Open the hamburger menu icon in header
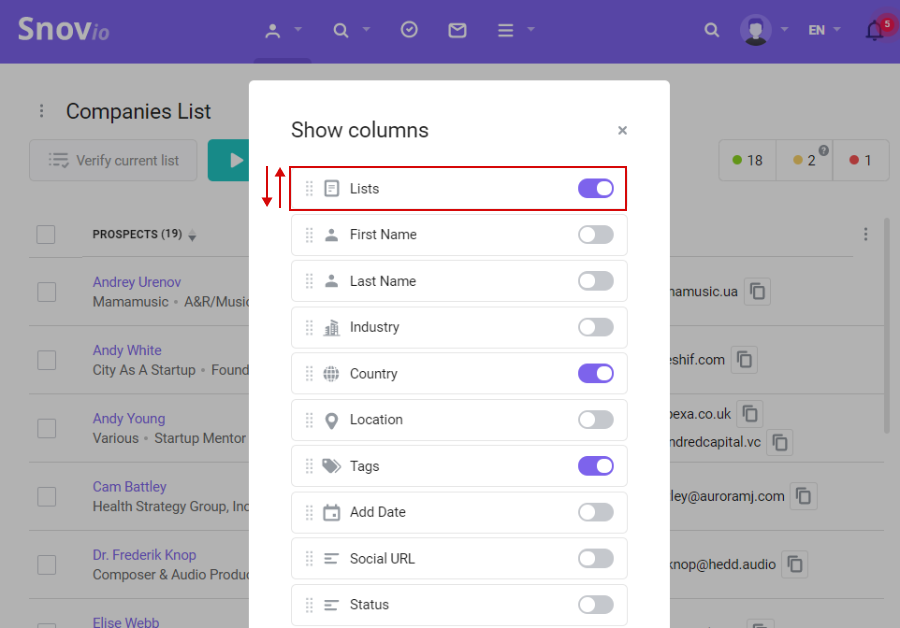 506,30
